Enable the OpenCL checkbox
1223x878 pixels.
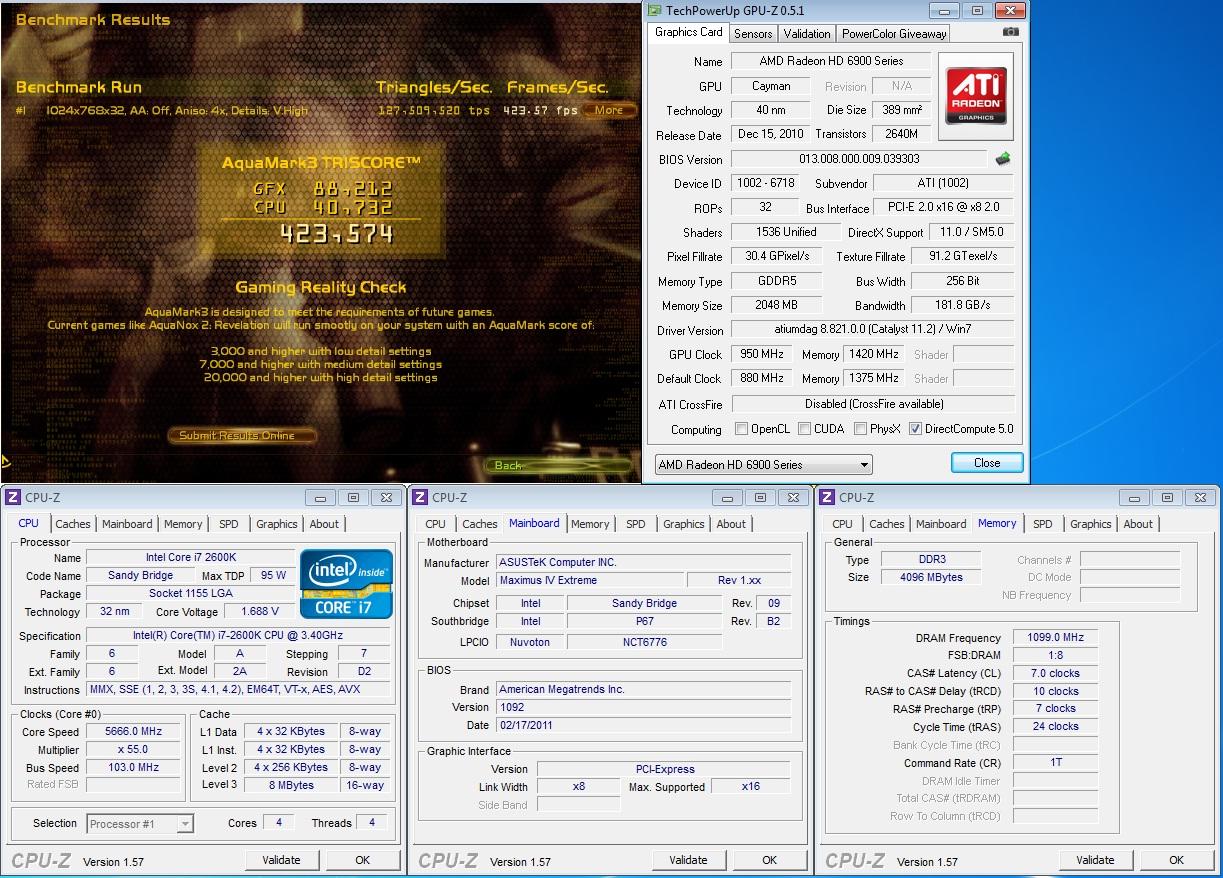point(741,429)
